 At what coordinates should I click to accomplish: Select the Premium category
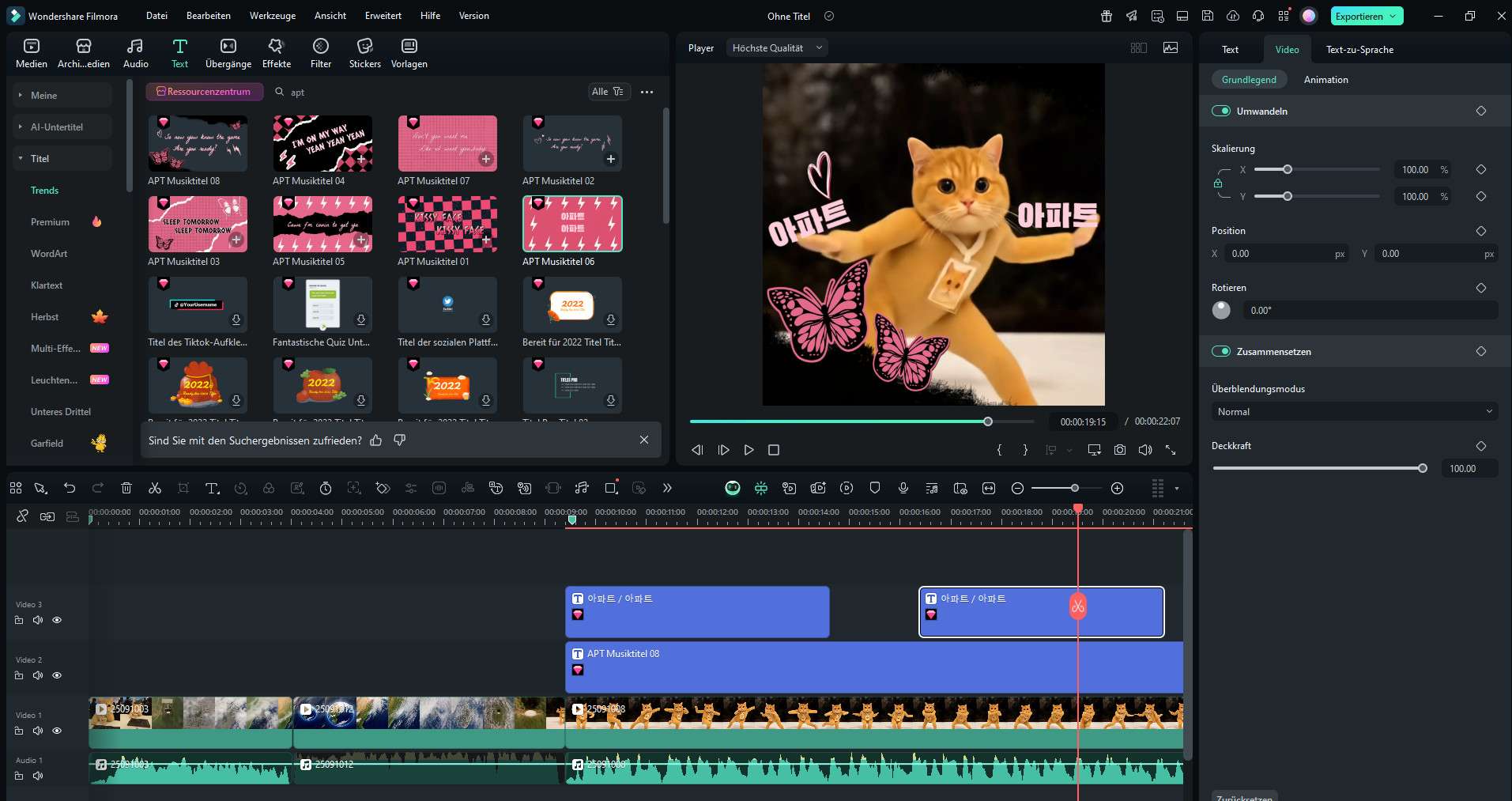[50, 222]
